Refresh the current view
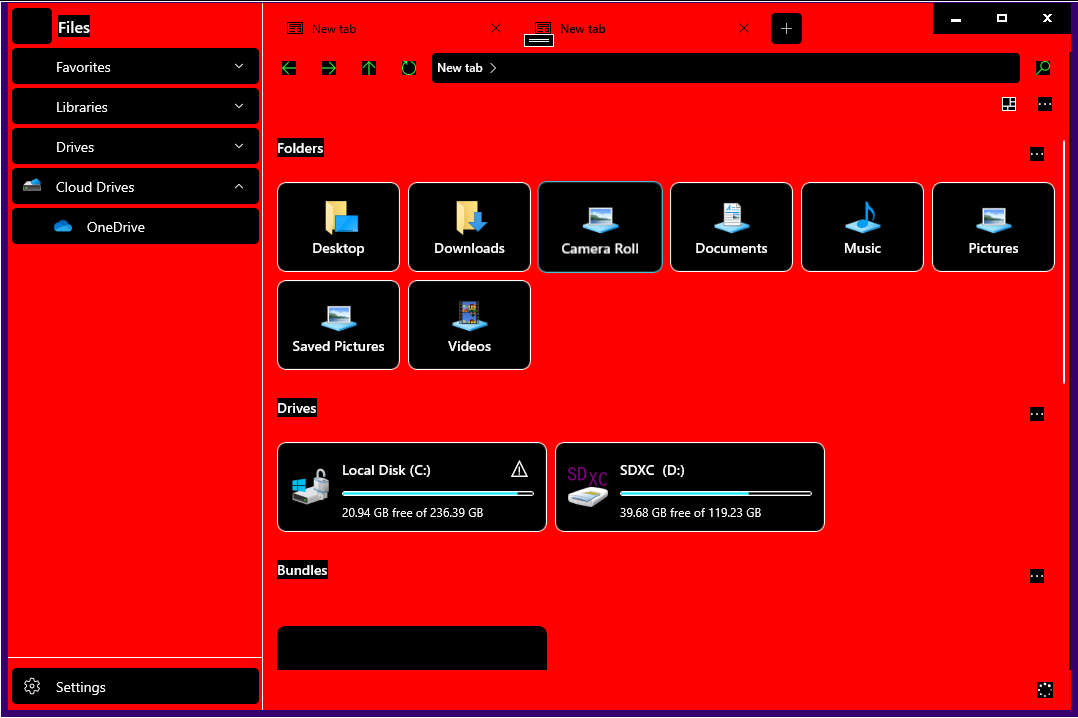The image size is (1078, 718). (x=409, y=68)
